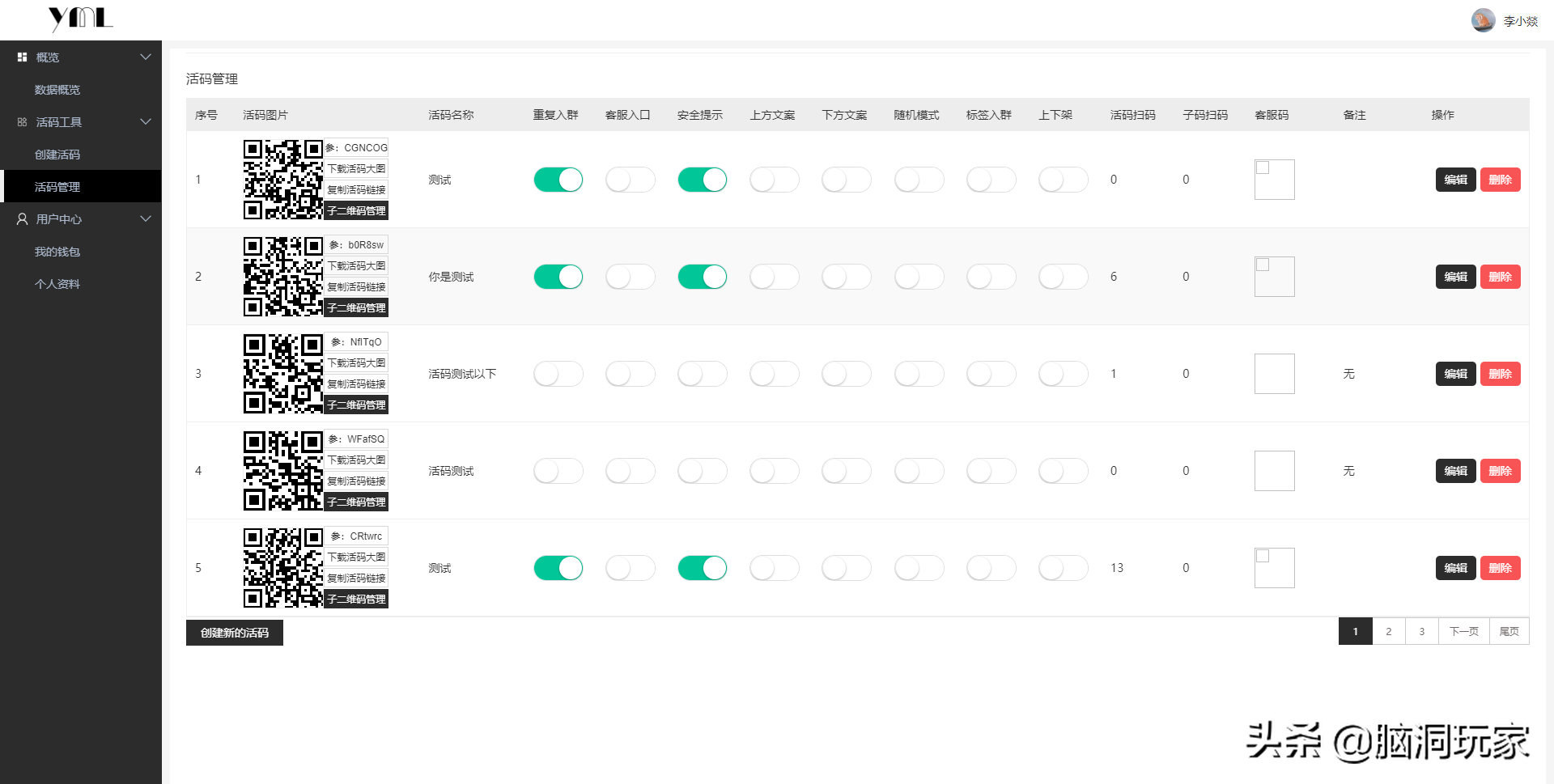Open QR code image for row 1
The image size is (1554, 784).
(x=283, y=180)
